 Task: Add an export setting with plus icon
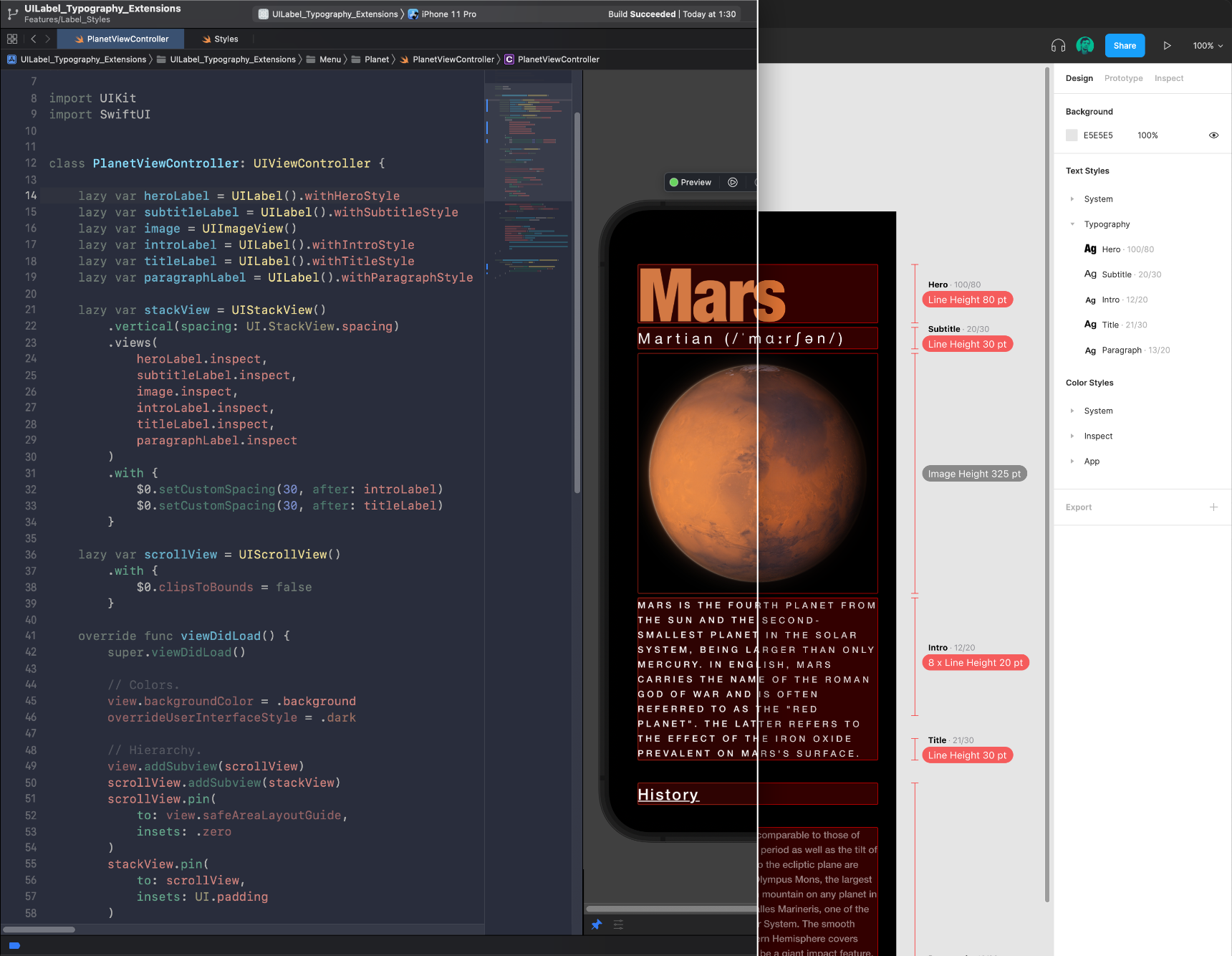1213,507
